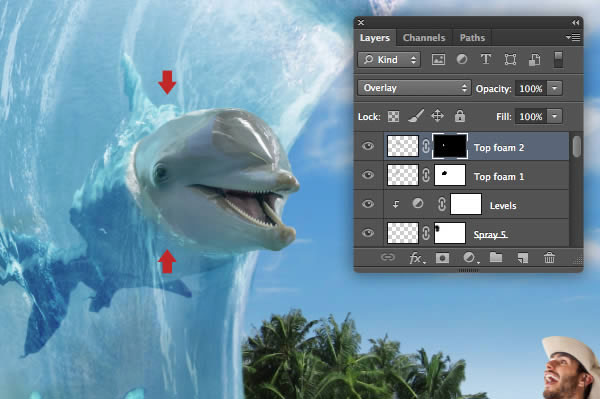Lock transparent pixels icon
Screen dimensions: 600x399
393,116
